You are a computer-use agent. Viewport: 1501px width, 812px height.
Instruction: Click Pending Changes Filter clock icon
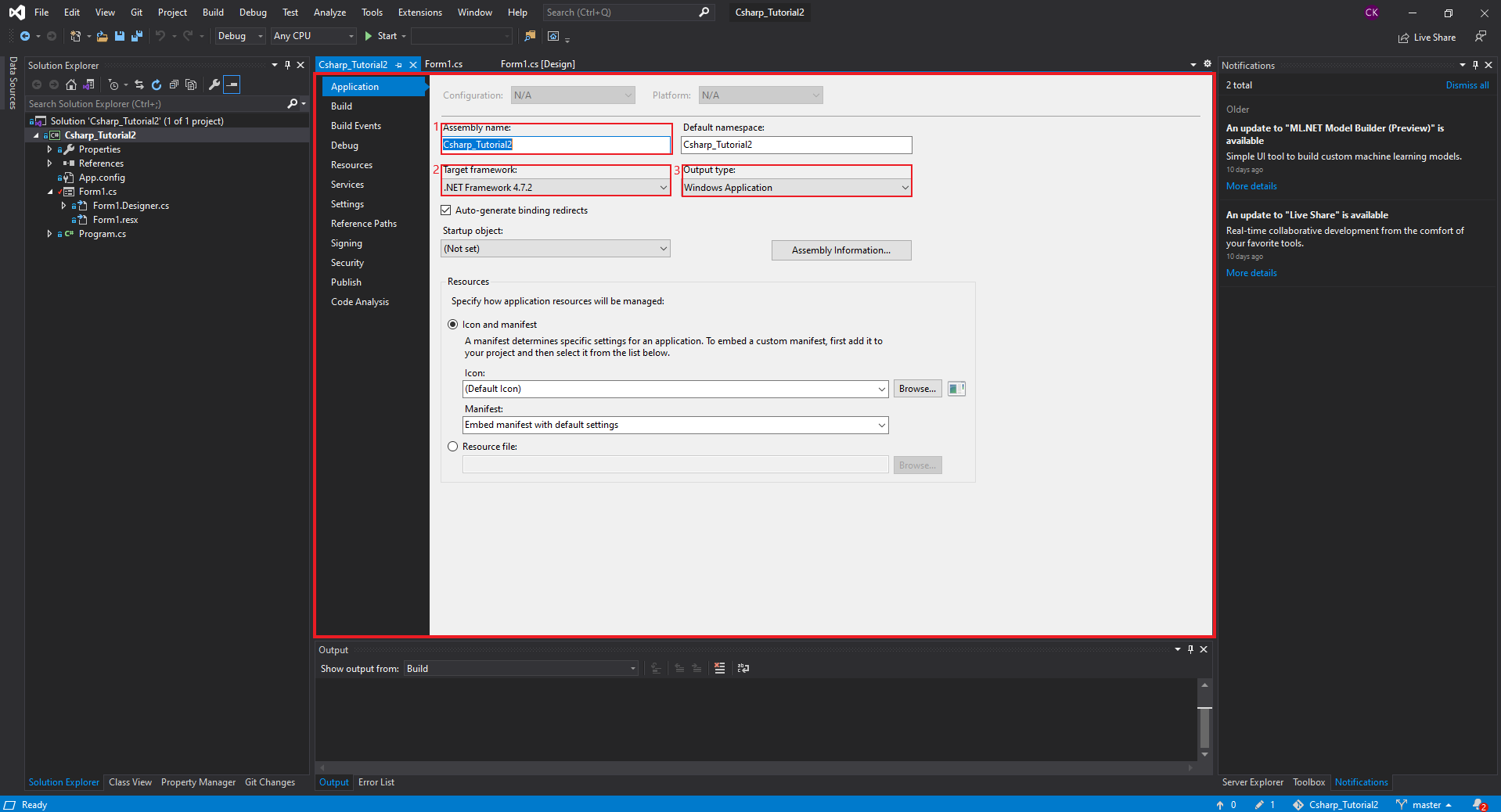click(113, 84)
